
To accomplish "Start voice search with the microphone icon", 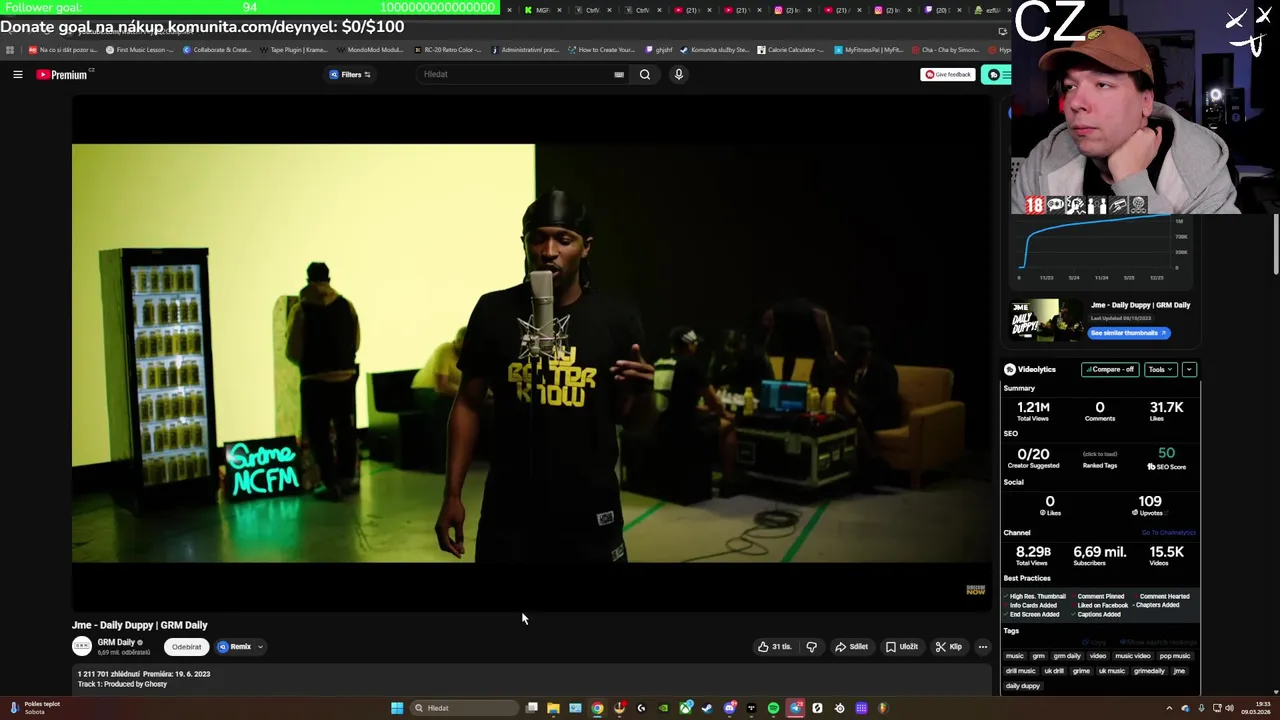I will pyautogui.click(x=678, y=74).
